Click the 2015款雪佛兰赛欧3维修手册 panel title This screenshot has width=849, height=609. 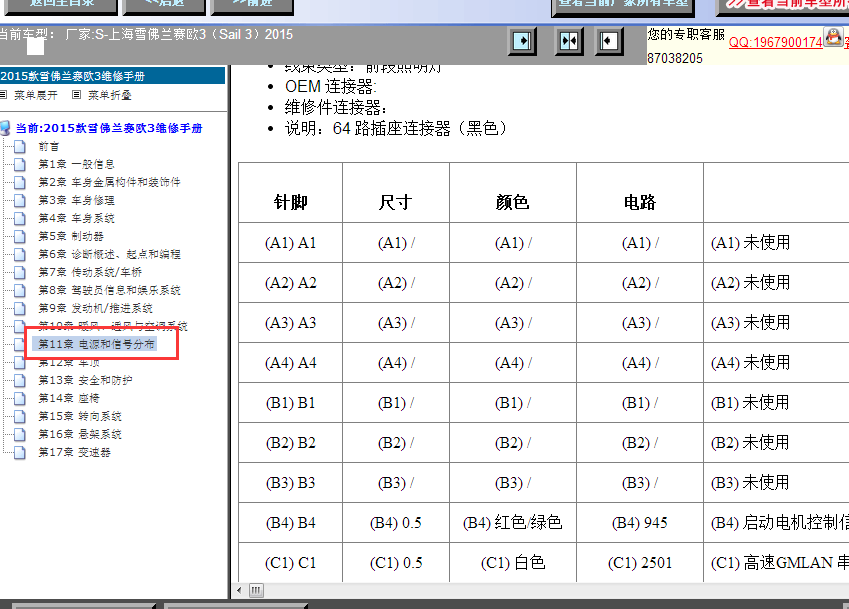point(73,76)
